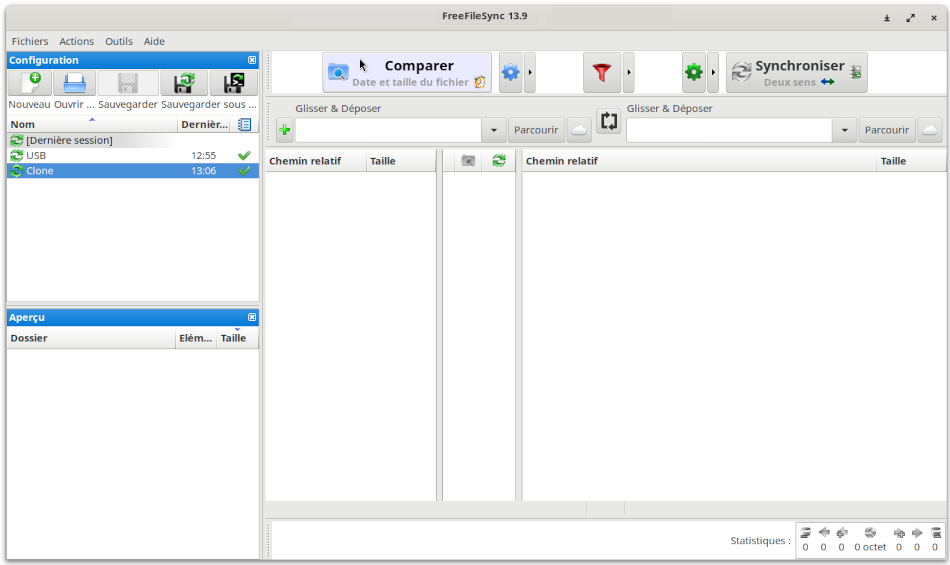Viewport: 950px width, 565px height.
Task: Expand filter settings arrow
Action: (x=629, y=73)
